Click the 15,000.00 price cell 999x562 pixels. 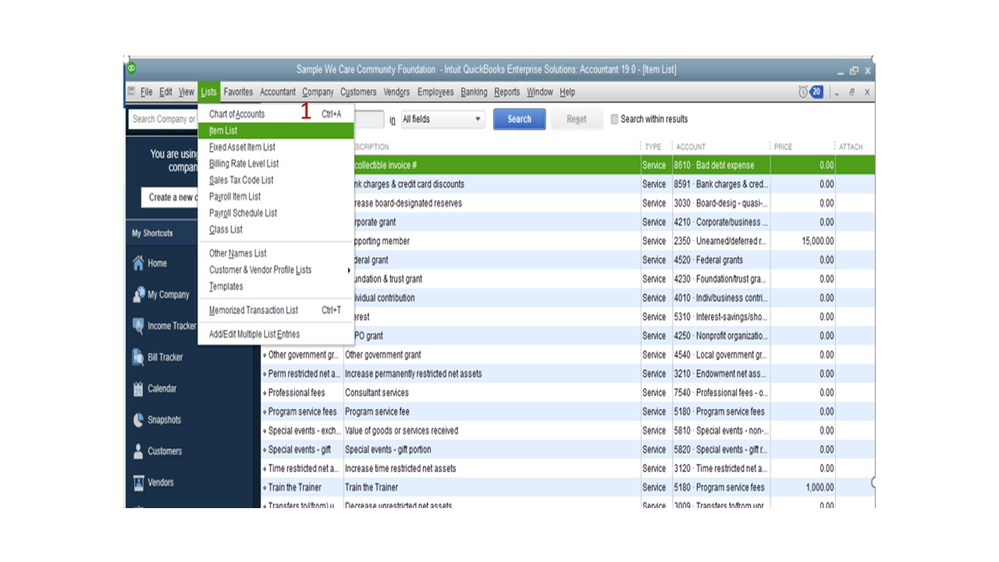(x=803, y=241)
